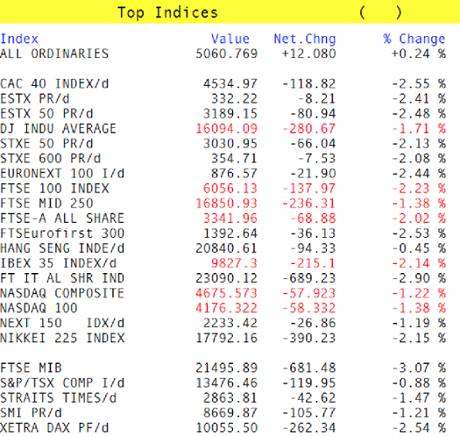Click the Top Indices title

click(168, 13)
